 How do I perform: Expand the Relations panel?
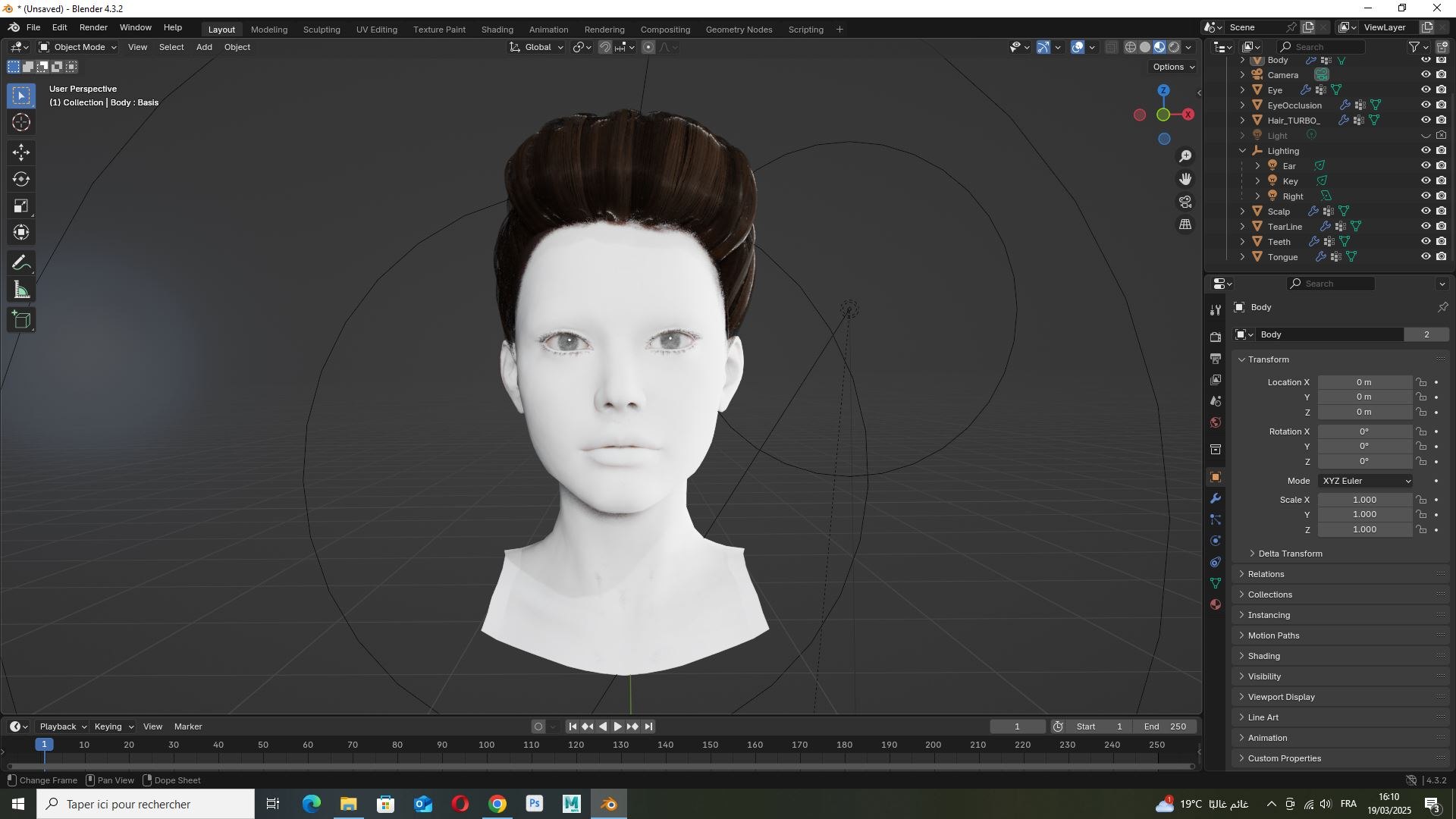click(x=1266, y=574)
